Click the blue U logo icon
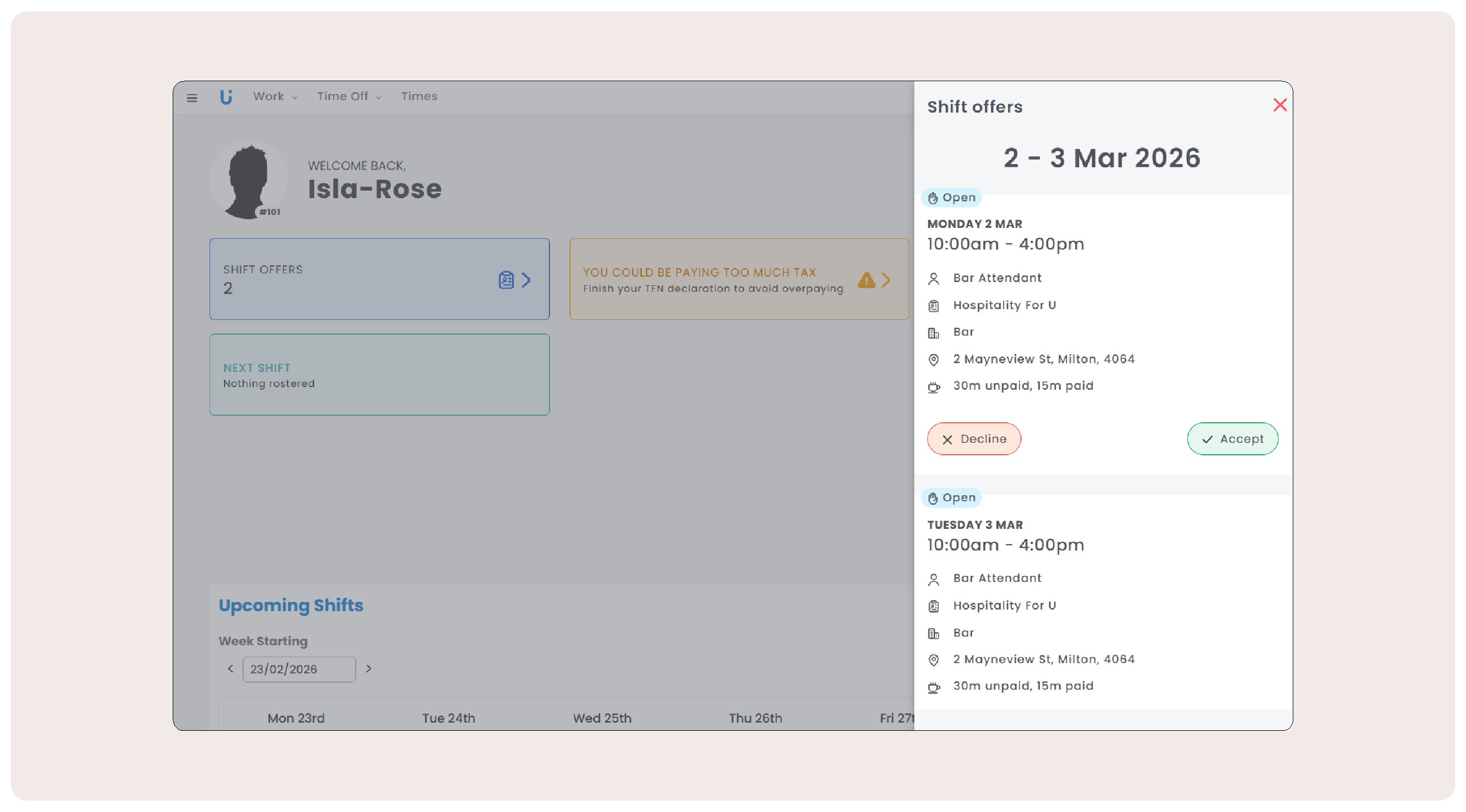The height and width of the screenshot is (812, 1466). pyautogui.click(x=226, y=97)
